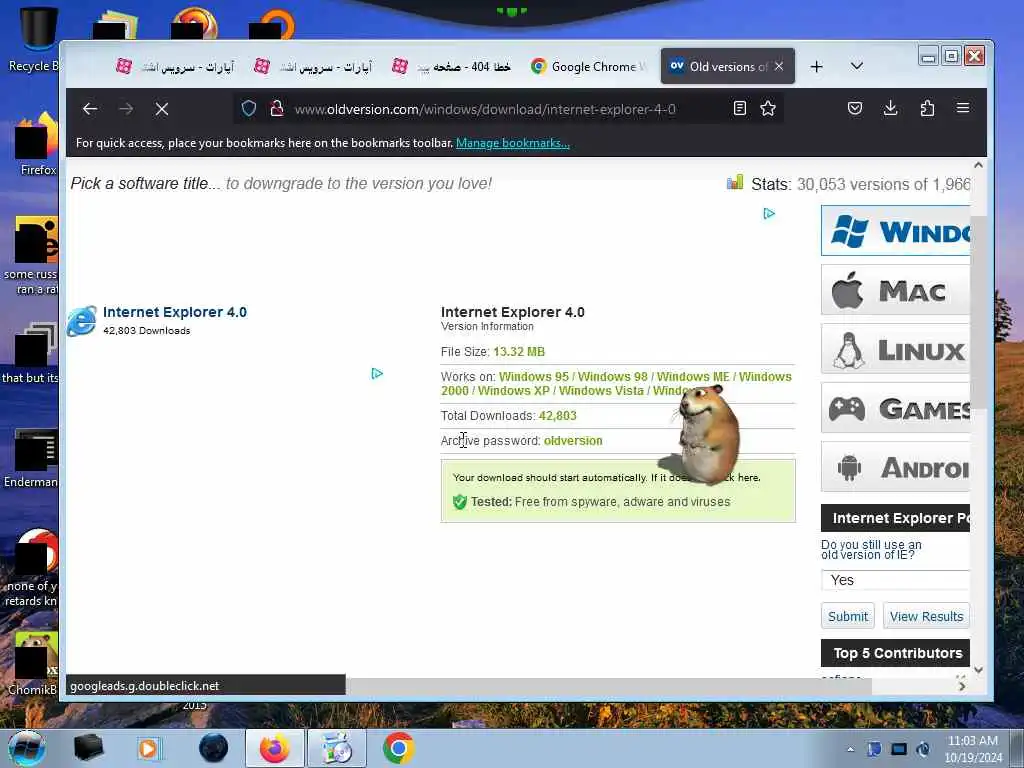Select the first Aparat tab

tap(174, 66)
